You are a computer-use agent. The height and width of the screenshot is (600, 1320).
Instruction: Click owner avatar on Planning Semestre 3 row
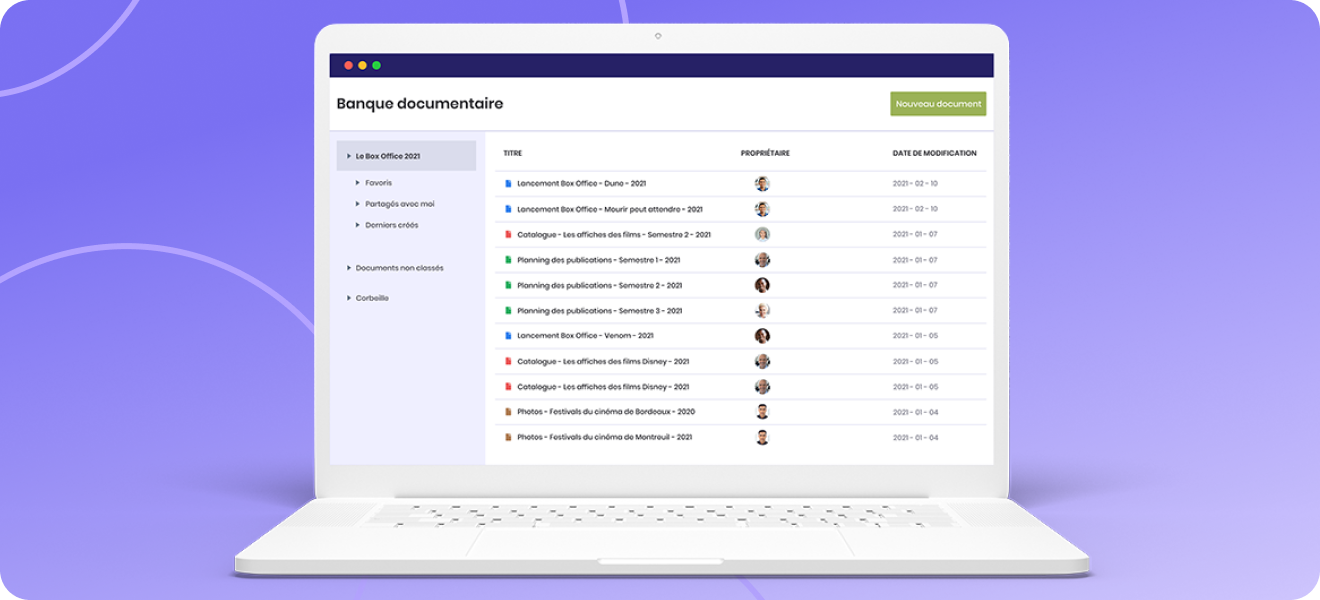coord(762,311)
